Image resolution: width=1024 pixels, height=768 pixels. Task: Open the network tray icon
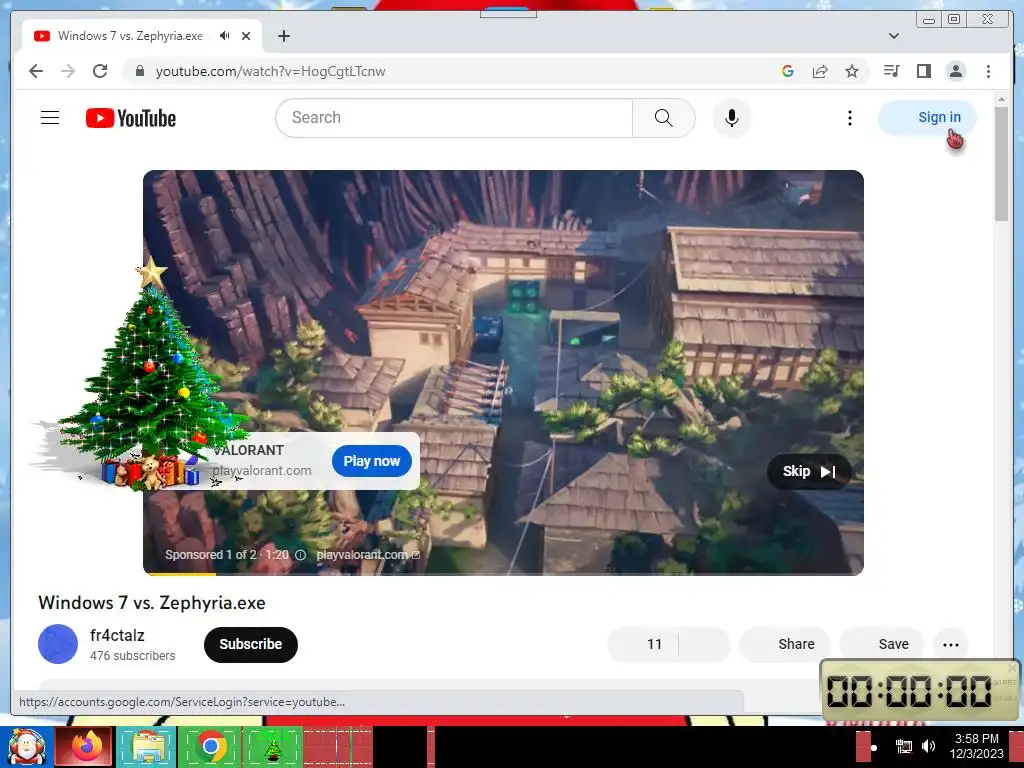(x=903, y=746)
